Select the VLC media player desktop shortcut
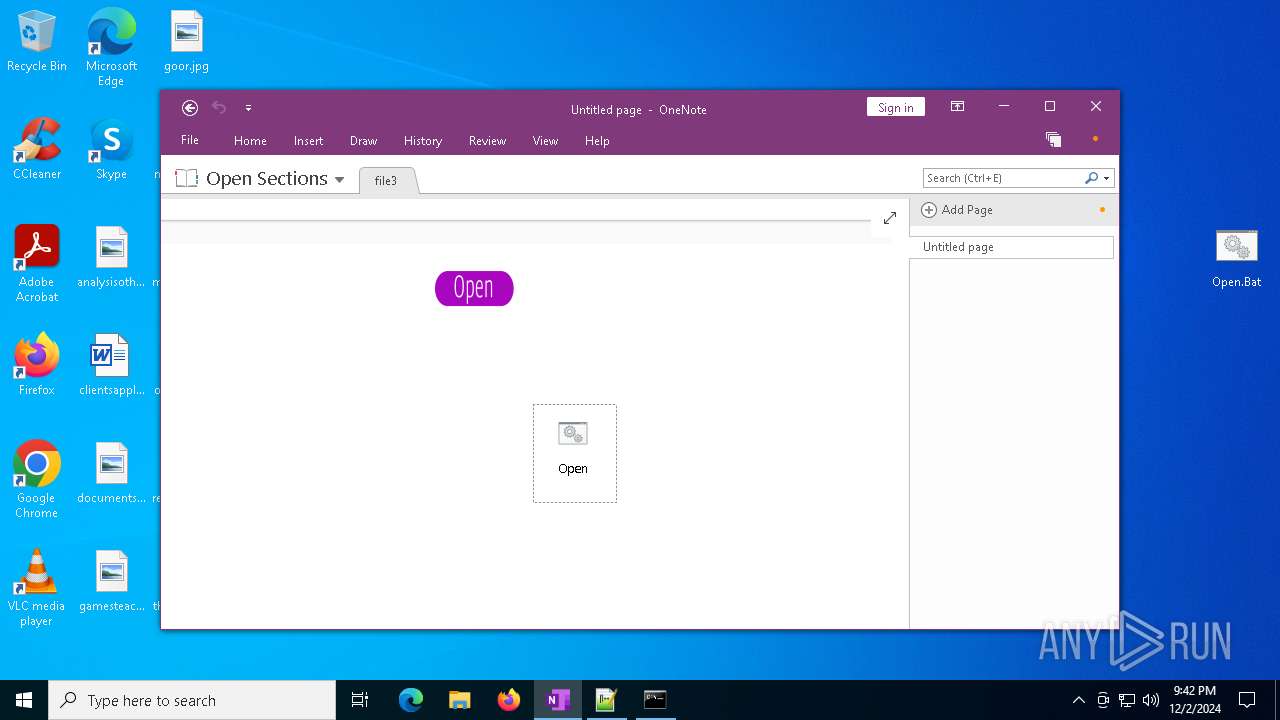 point(37,587)
